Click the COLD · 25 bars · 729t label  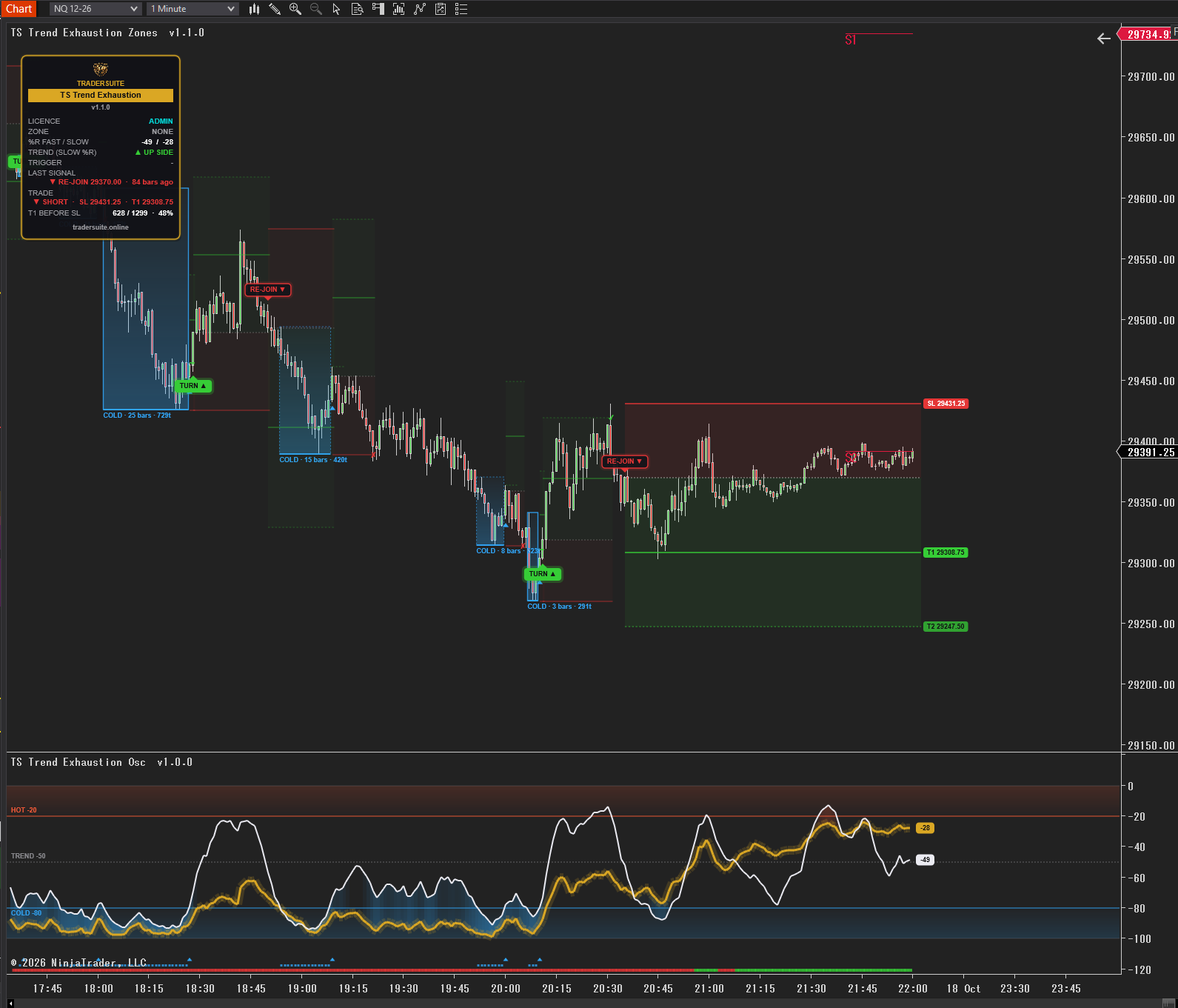pos(137,415)
